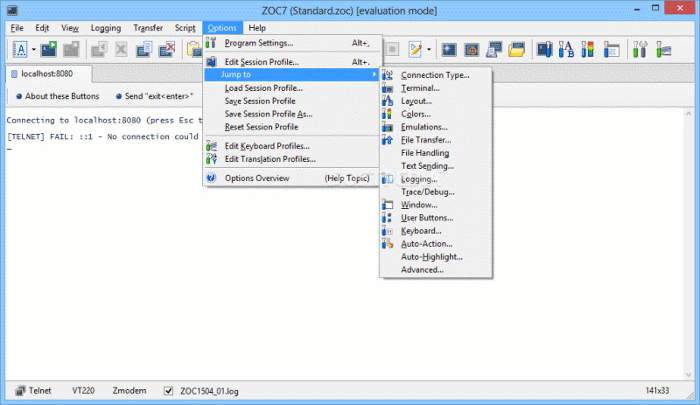Open dropdown arrow next to first toolbar icon
Viewport: 700px width, 405px height.
click(x=33, y=48)
